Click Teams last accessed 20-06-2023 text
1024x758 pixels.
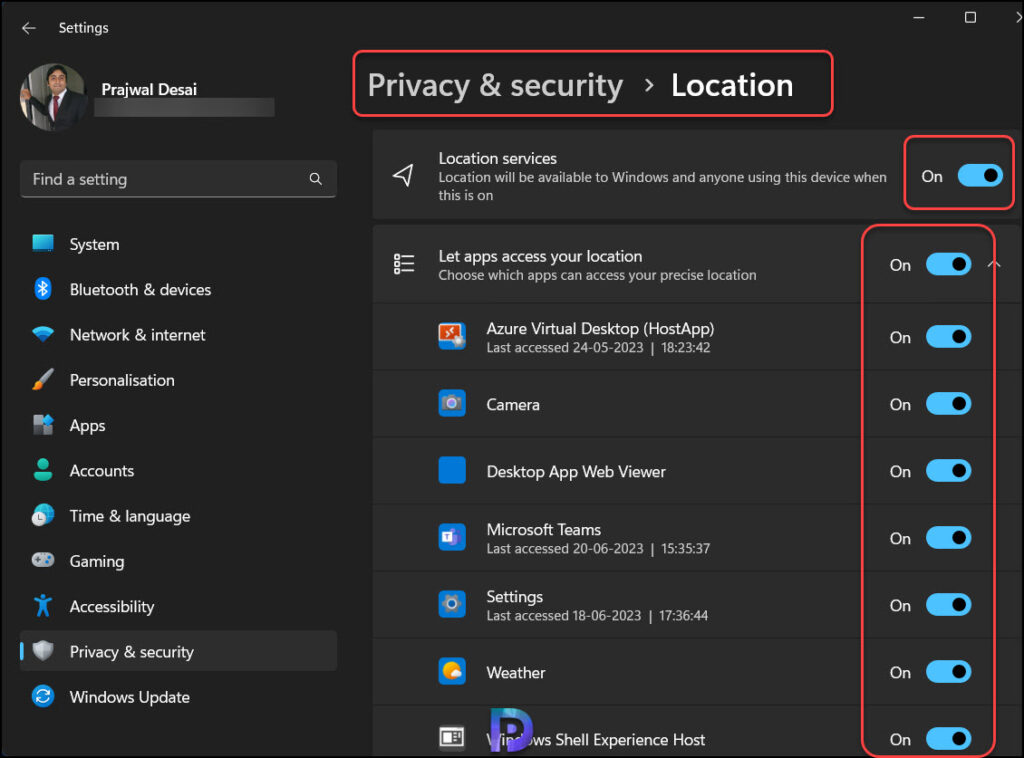[x=598, y=549]
